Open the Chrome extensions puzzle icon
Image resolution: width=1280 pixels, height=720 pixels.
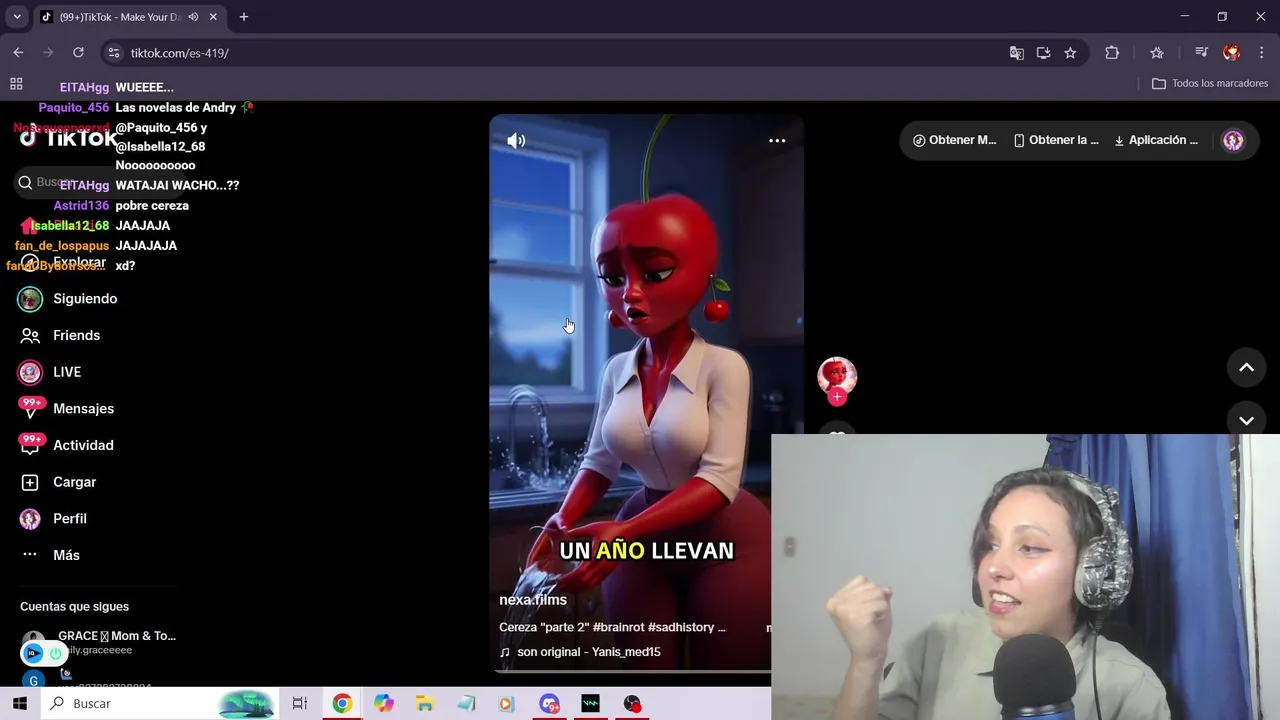1112,53
